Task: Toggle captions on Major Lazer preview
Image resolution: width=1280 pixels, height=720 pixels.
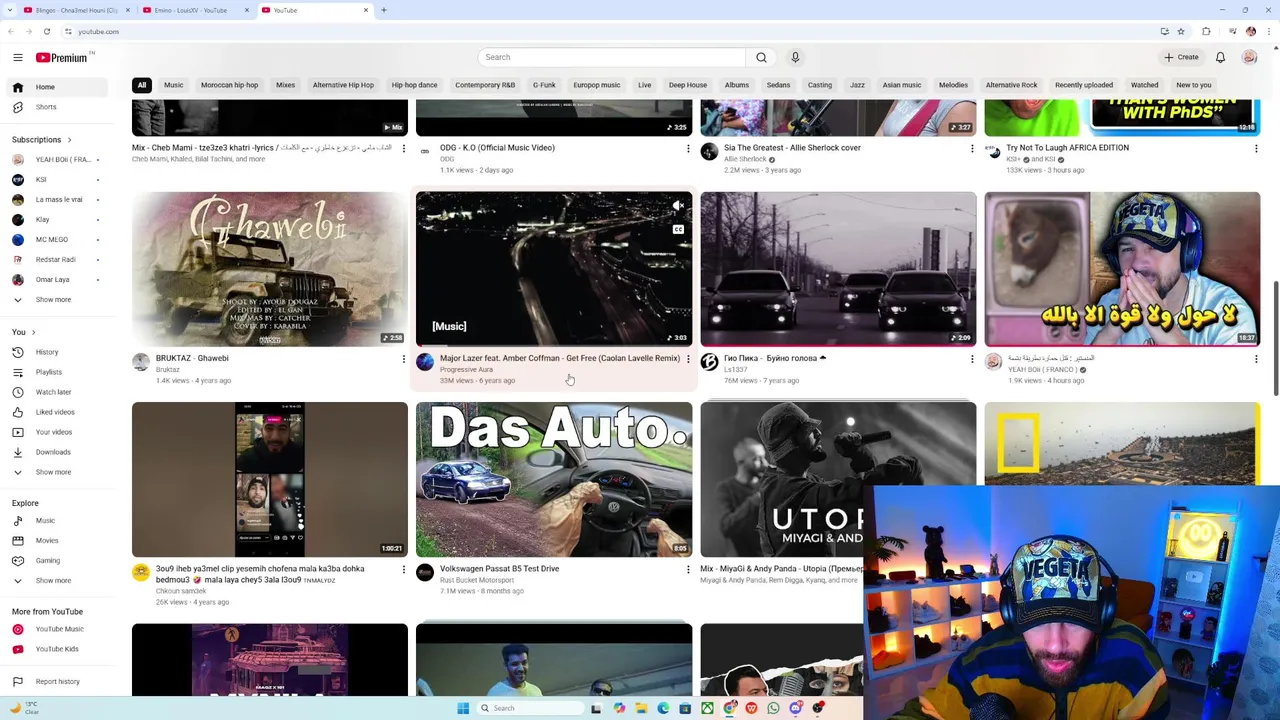Action: click(678, 229)
